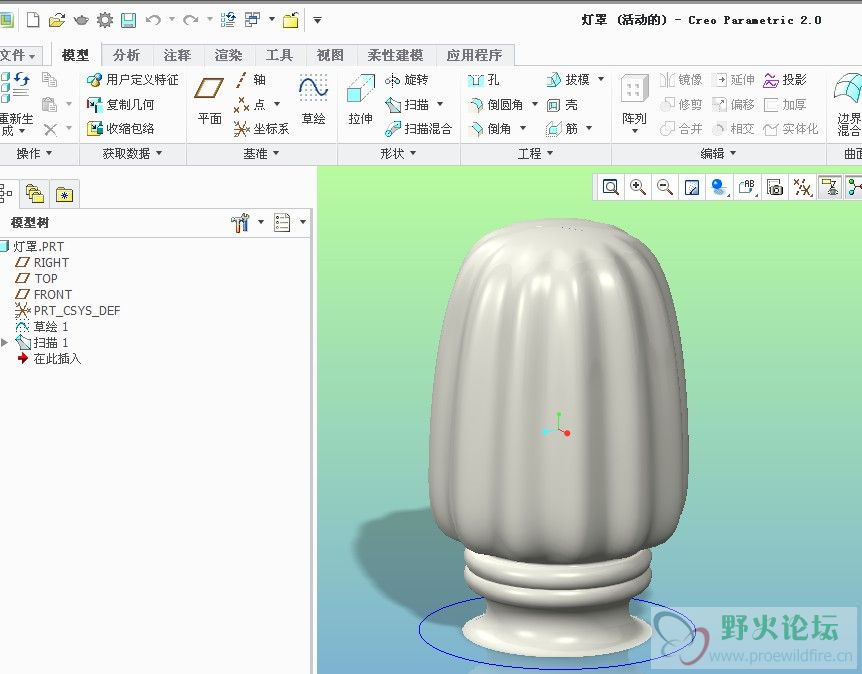Select the 拔模 draft tool
Viewport: 862px width, 674px height.
tap(568, 80)
